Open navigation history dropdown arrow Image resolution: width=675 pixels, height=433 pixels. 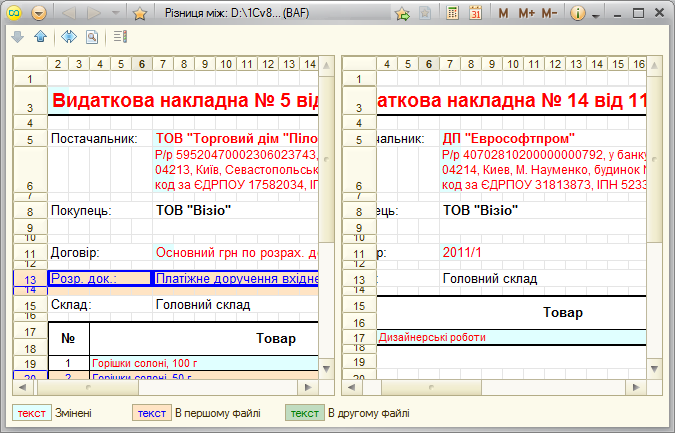tap(115, 13)
